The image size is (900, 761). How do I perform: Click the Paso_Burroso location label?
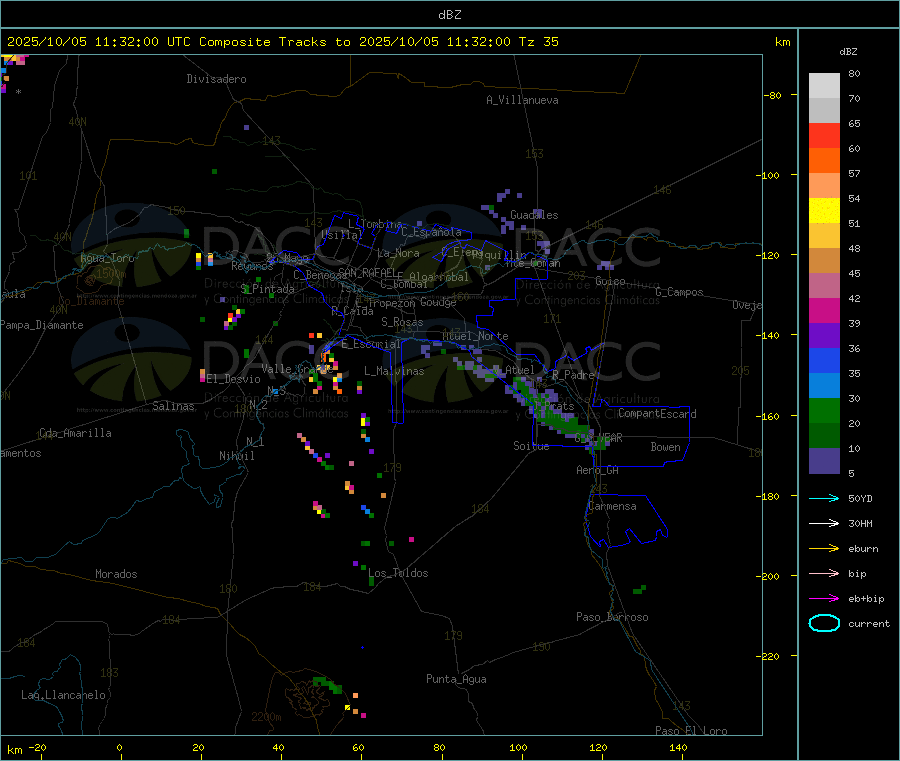(612, 617)
